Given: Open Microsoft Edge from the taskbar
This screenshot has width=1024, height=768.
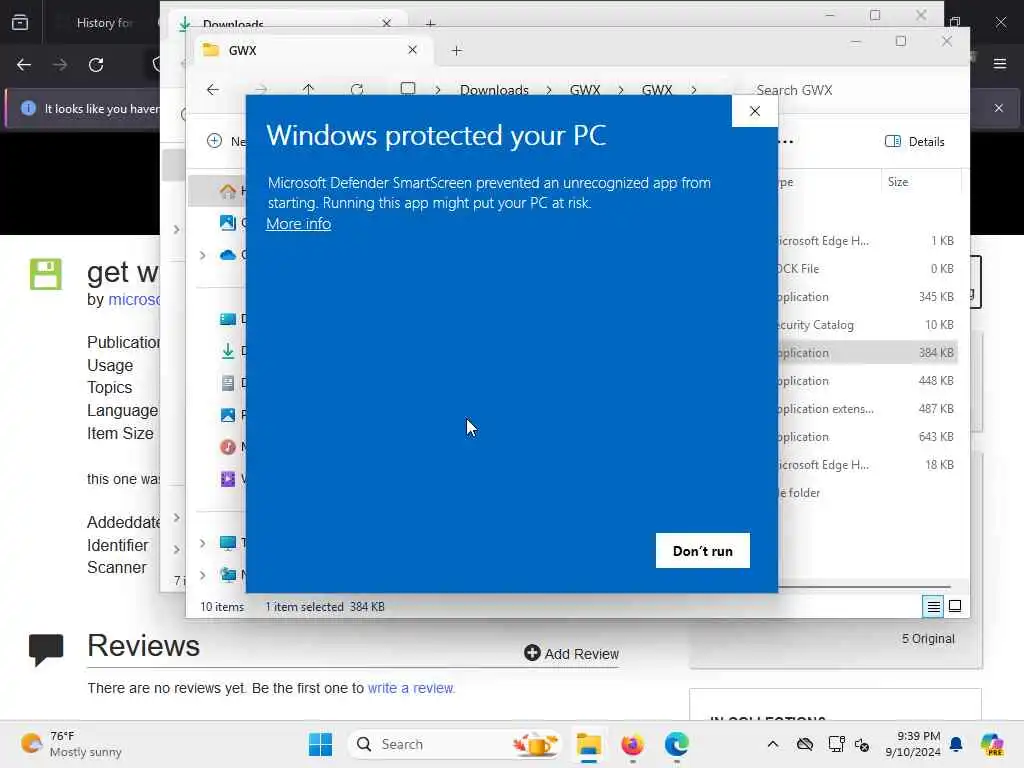Looking at the screenshot, I should tap(677, 744).
